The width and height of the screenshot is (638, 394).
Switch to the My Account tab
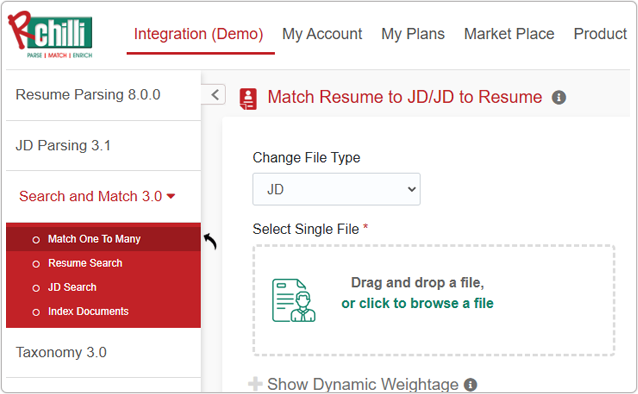pyautogui.click(x=322, y=34)
